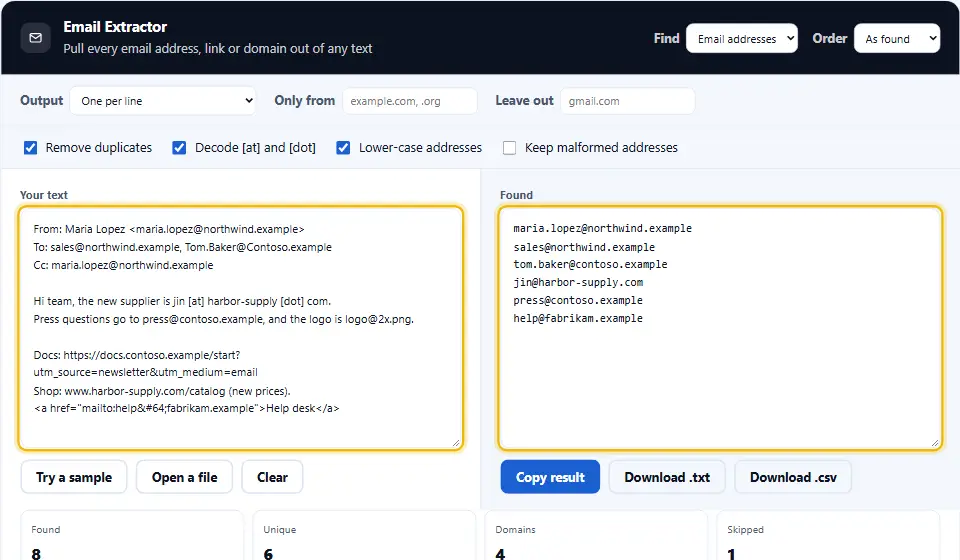Image resolution: width=960 pixels, height=560 pixels.
Task: Click the Open a file button
Action: coord(184,477)
